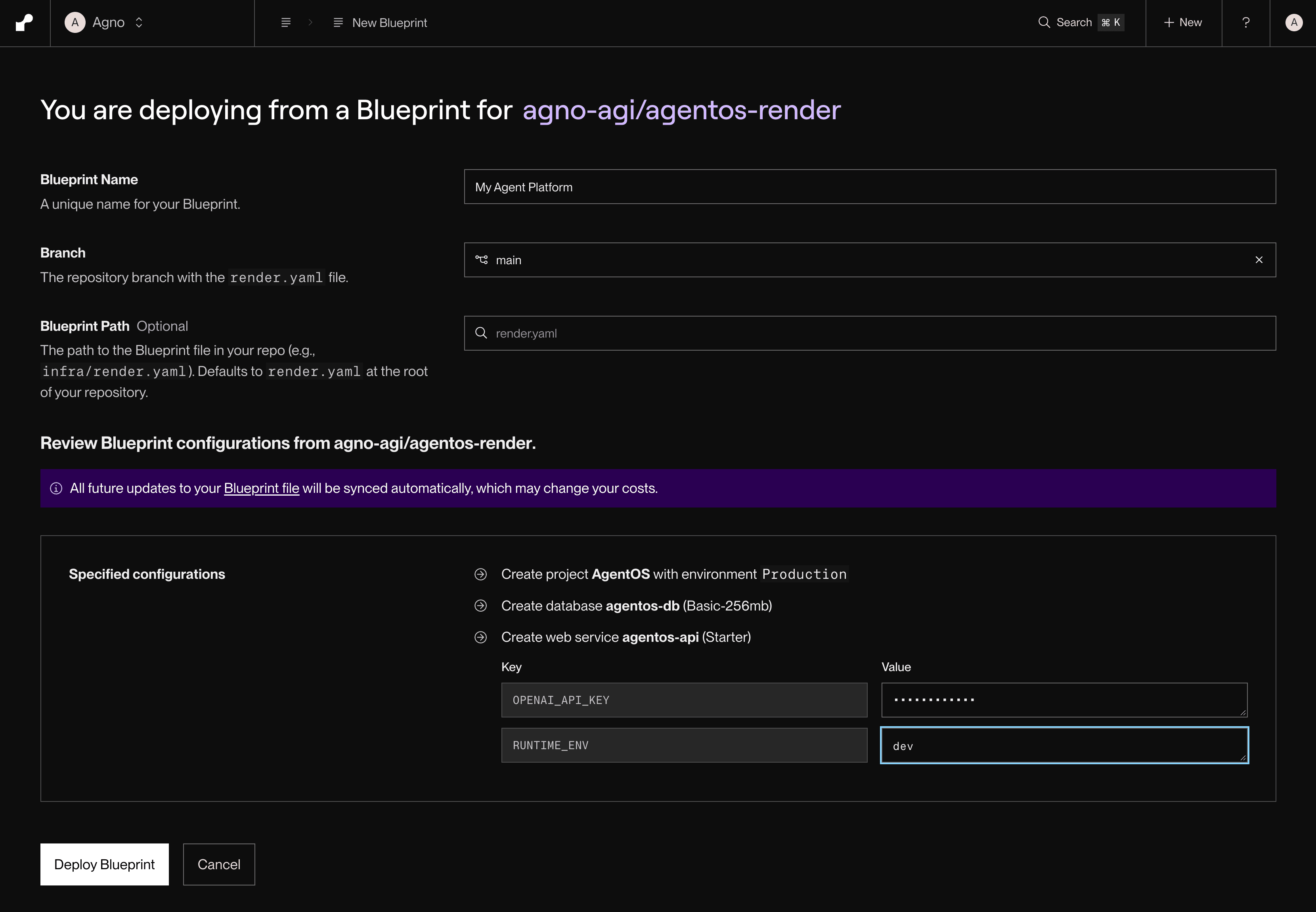Click the branch icon beside main
The image size is (1316, 912).
tap(481, 260)
